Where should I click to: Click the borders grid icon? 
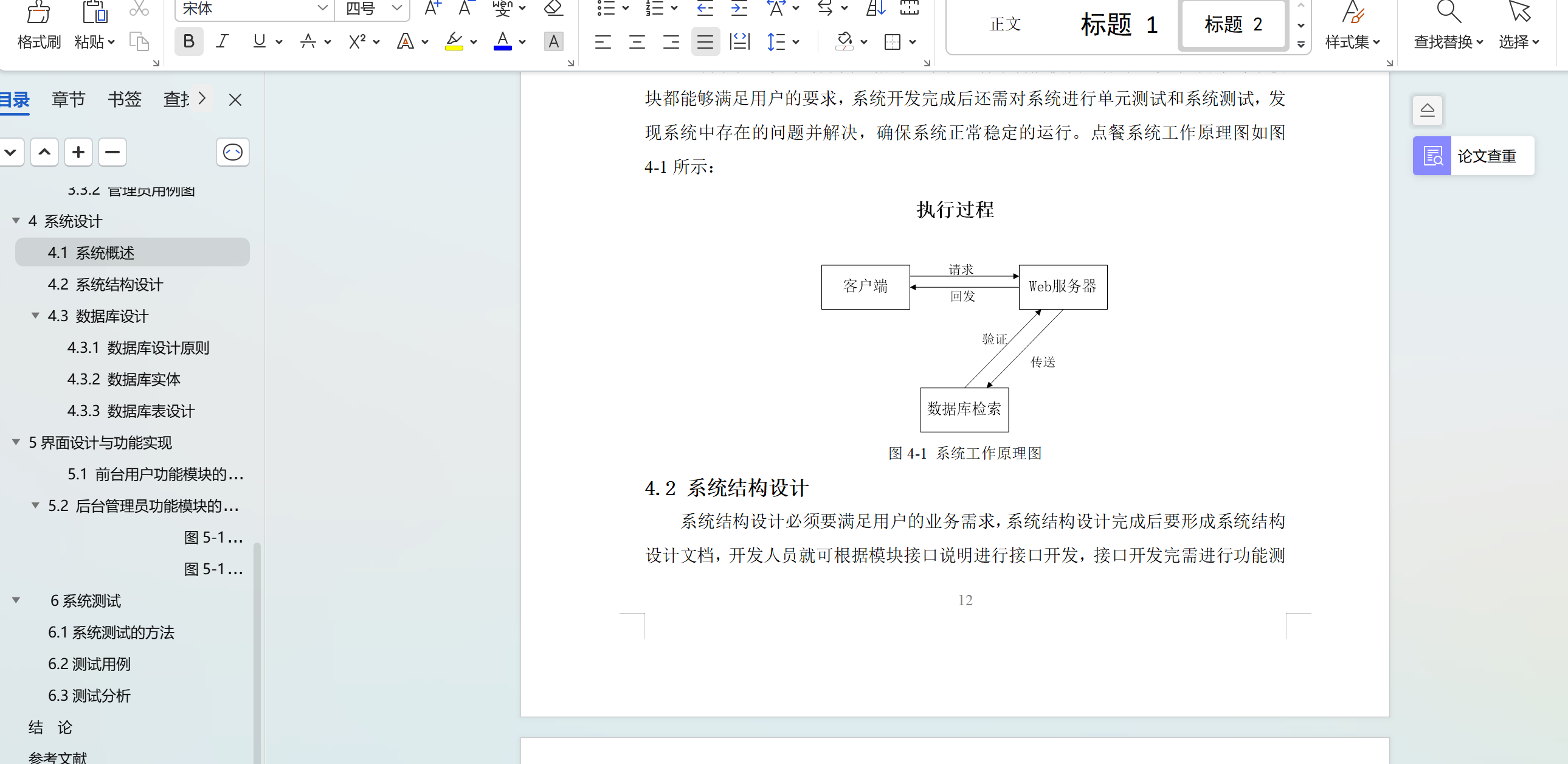(893, 41)
